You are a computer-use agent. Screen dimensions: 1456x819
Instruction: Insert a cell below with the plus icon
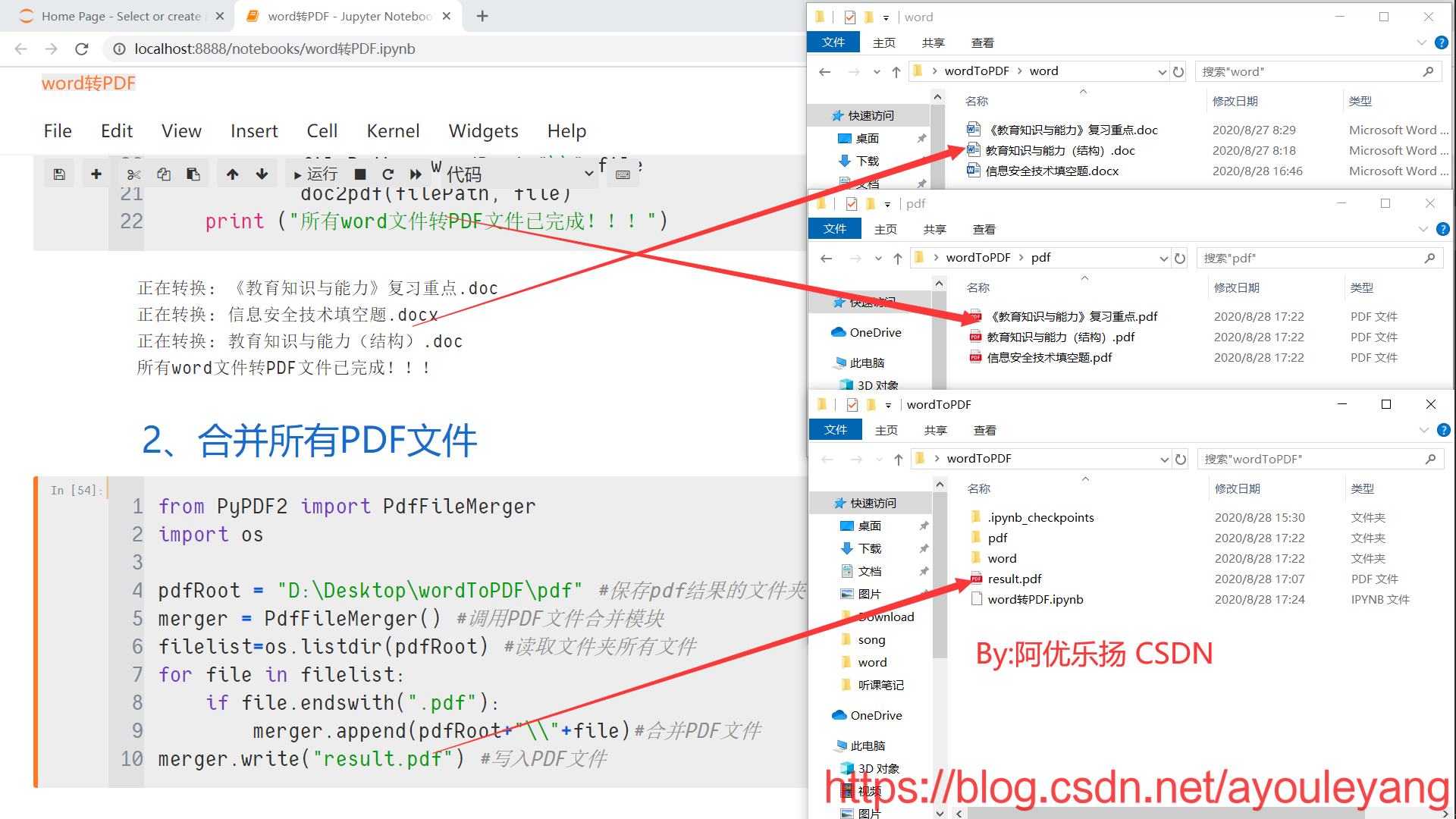pyautogui.click(x=96, y=174)
